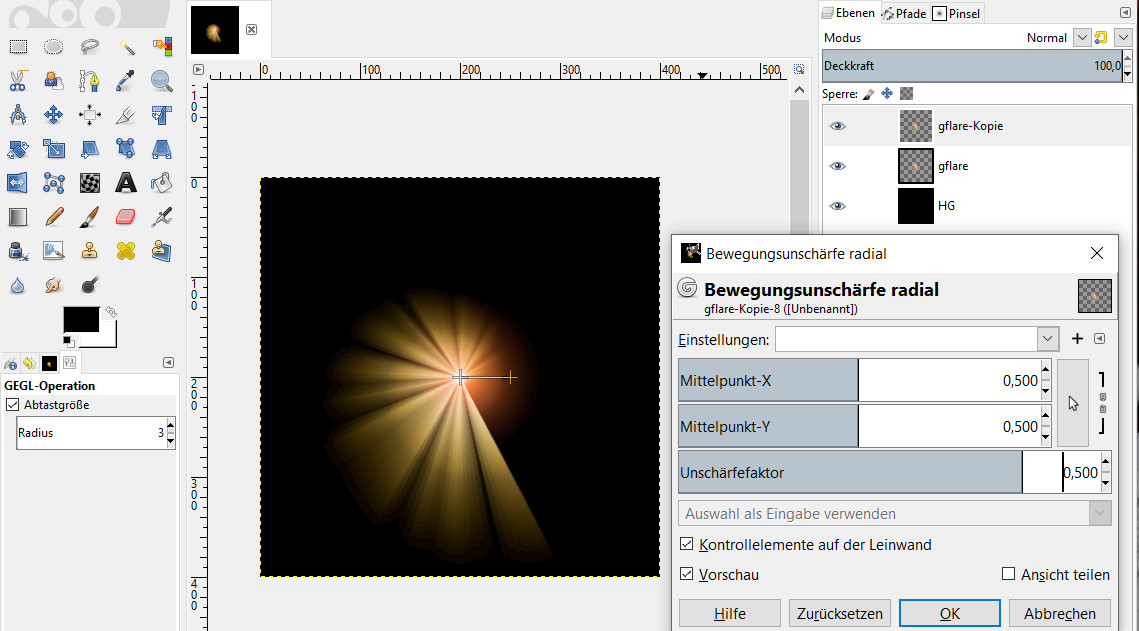The image size is (1139, 631).
Task: Open the Ebenen panel configuration menu
Action: pyautogui.click(x=1126, y=13)
